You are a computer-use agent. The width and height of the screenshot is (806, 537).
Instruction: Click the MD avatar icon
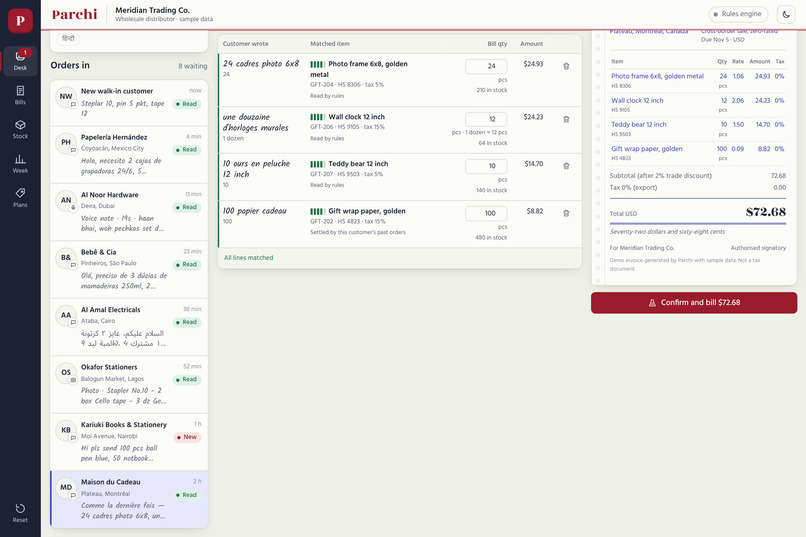coord(66,488)
